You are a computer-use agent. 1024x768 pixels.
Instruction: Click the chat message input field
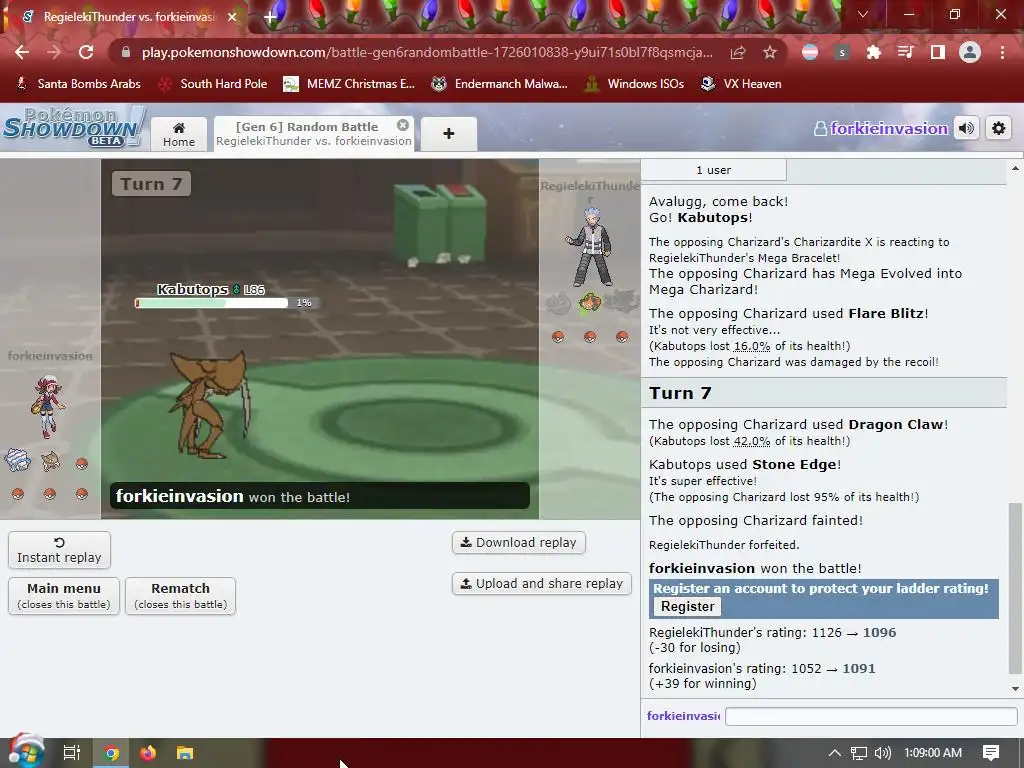coord(871,716)
